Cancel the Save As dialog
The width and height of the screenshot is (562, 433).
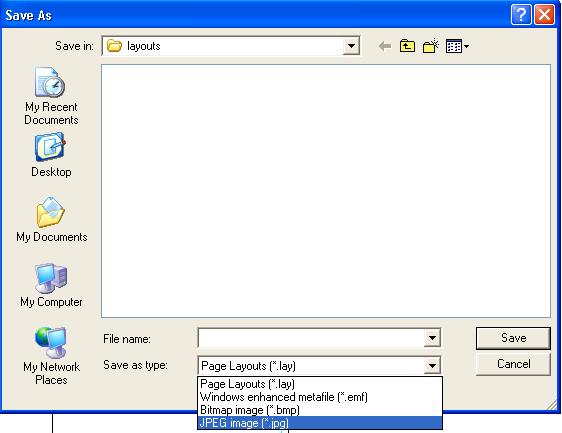pyautogui.click(x=513, y=364)
